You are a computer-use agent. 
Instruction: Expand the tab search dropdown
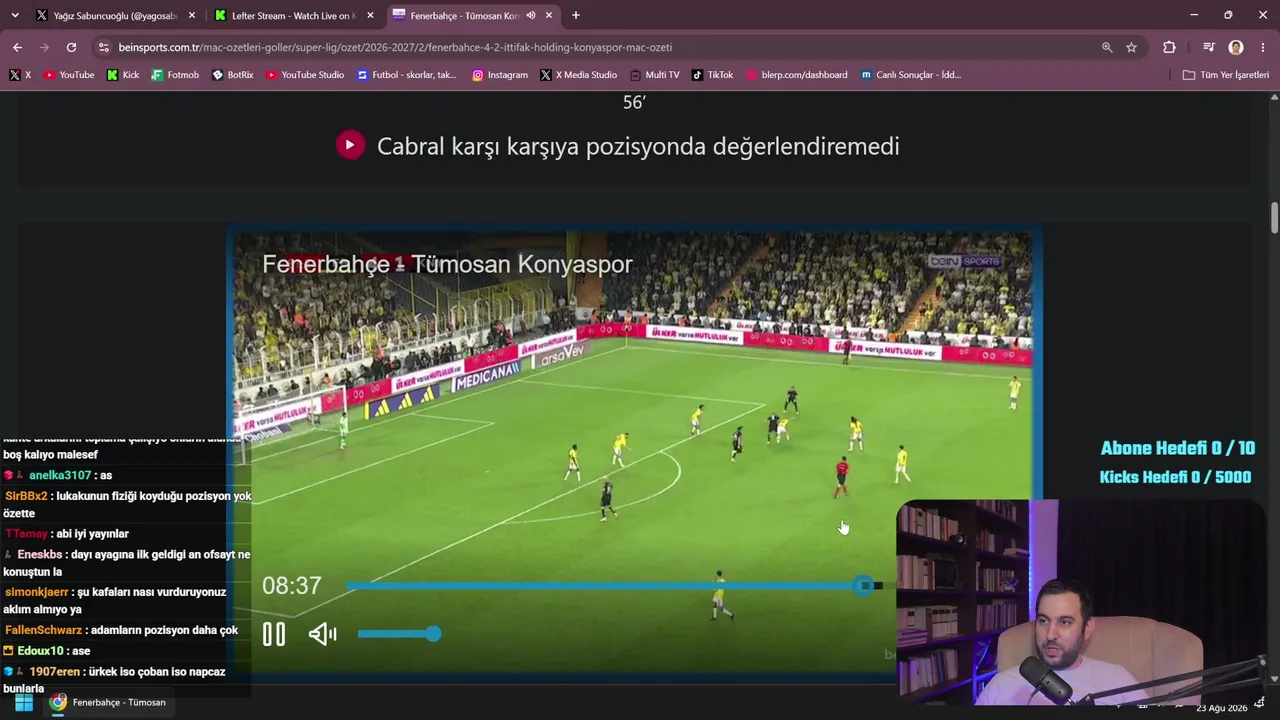[x=15, y=15]
